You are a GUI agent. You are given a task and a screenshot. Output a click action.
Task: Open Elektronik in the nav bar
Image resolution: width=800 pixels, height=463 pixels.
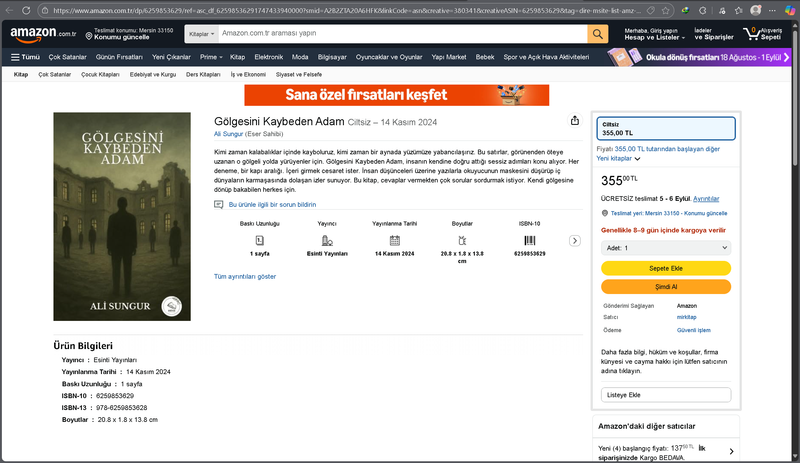(x=268, y=57)
